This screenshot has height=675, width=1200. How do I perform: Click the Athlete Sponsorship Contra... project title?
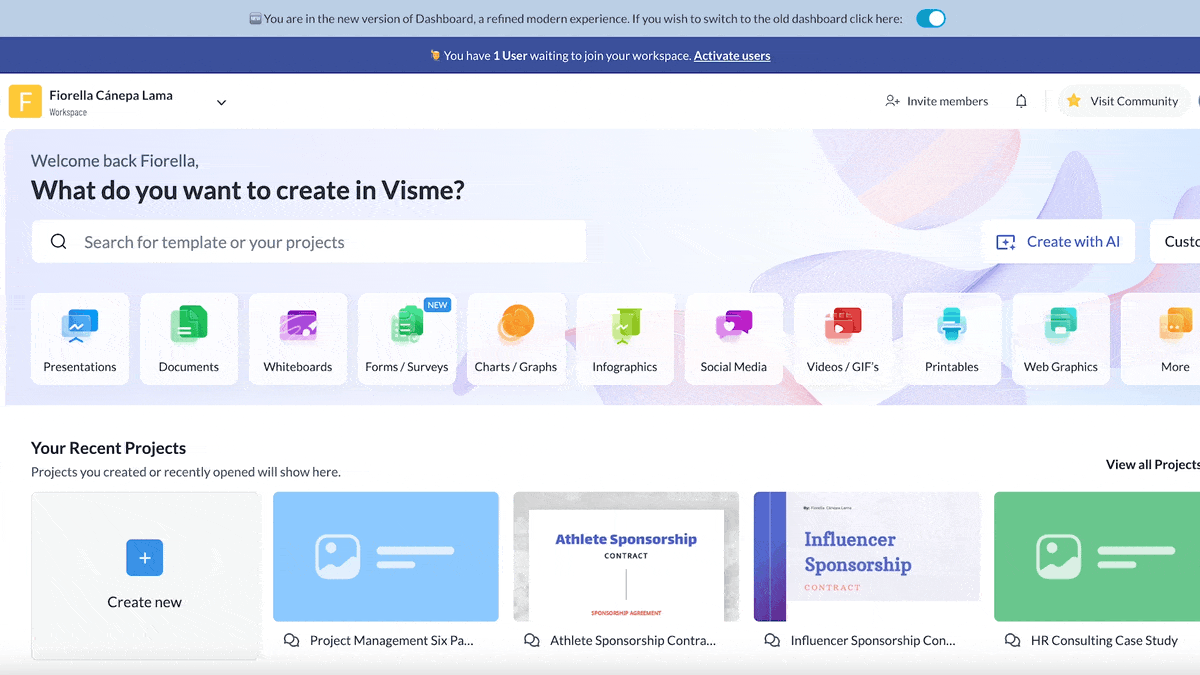tap(633, 641)
